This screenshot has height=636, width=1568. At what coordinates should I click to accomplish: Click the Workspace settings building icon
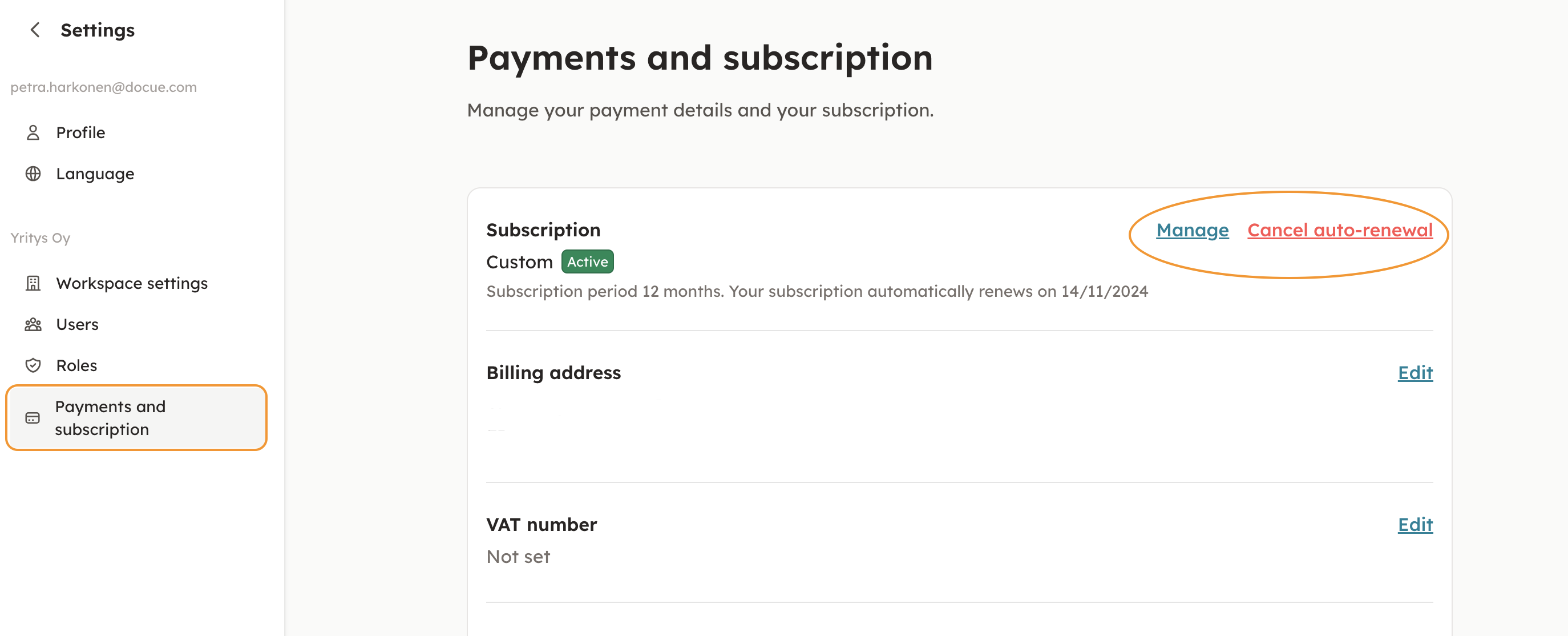33,283
